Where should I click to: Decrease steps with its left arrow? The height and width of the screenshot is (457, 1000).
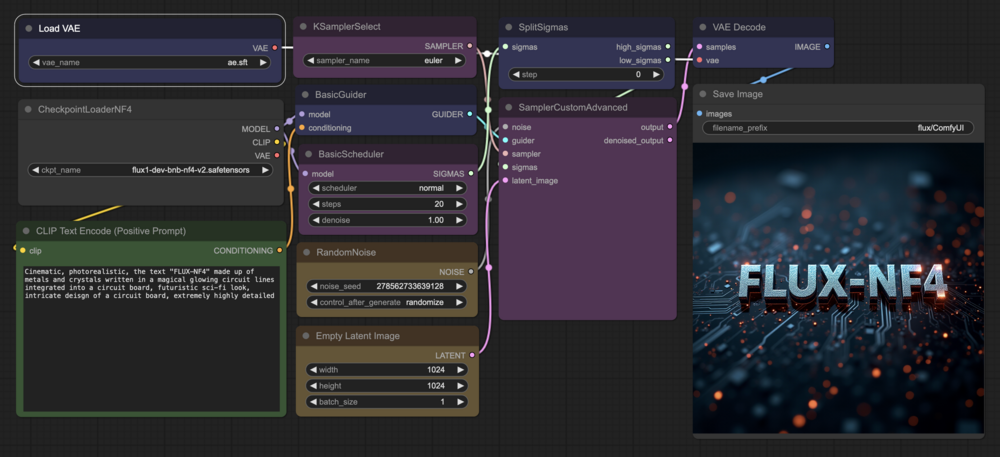click(315, 204)
